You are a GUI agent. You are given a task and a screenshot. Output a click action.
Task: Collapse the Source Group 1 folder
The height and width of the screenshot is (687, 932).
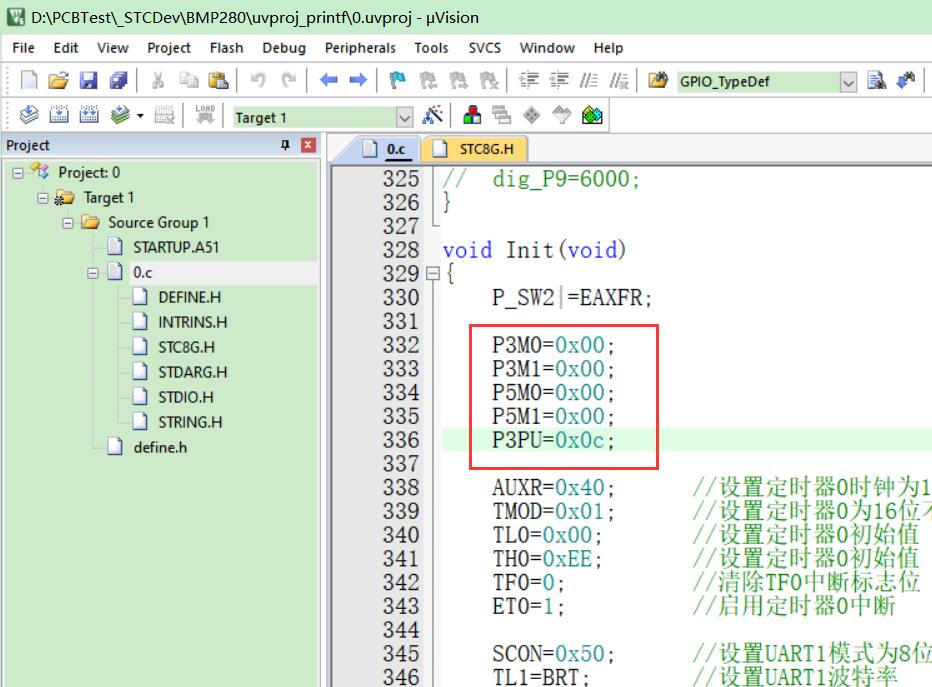click(68, 223)
